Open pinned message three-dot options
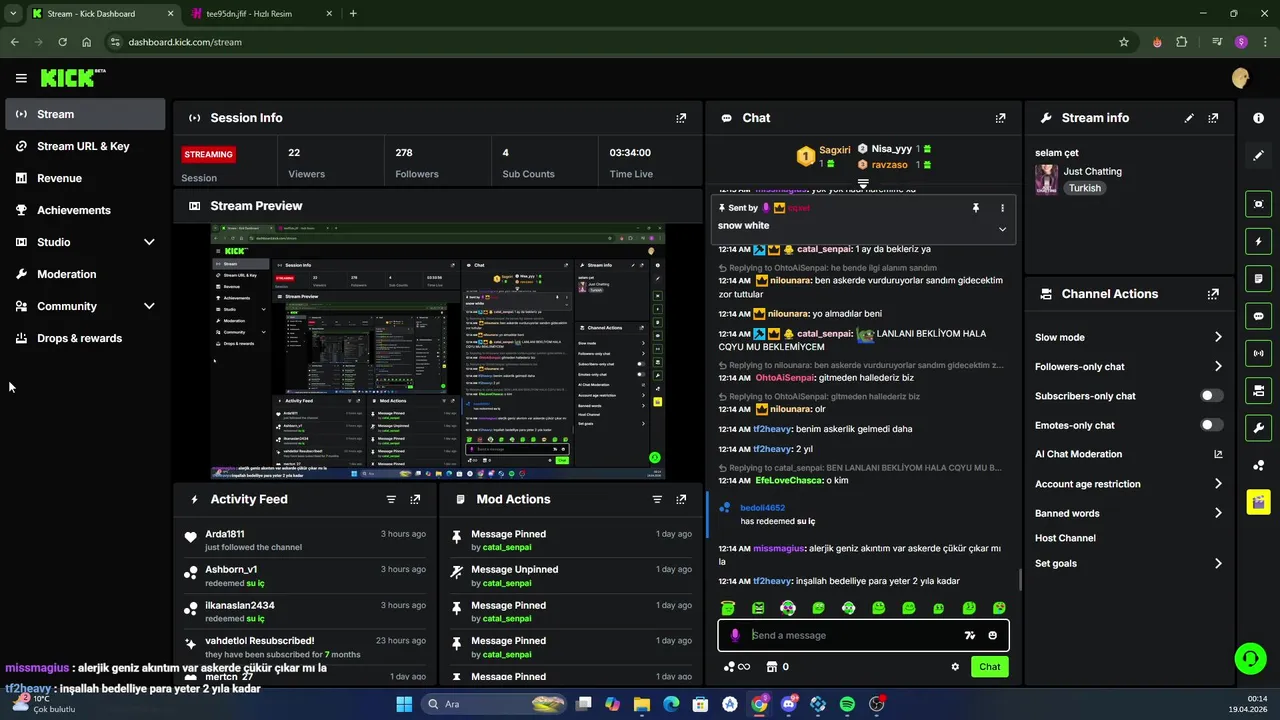The width and height of the screenshot is (1280, 720). pos(1002,208)
